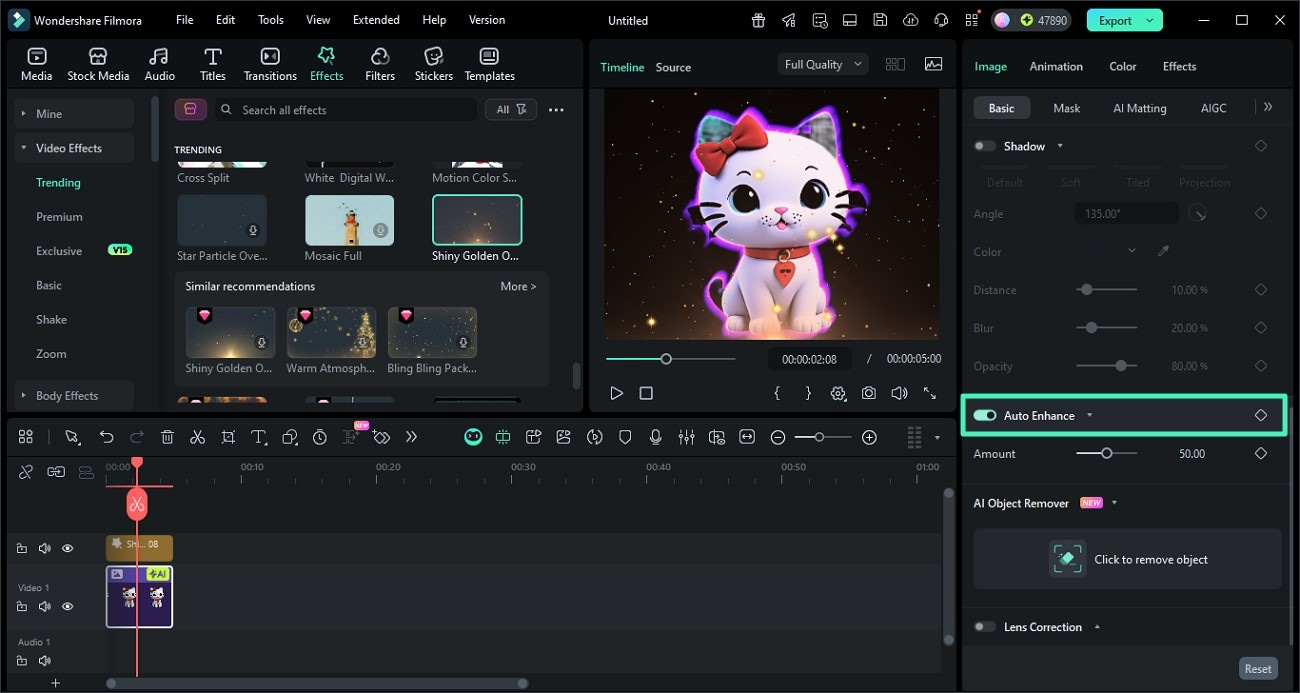Viewport: 1300px width, 693px height.
Task: Switch to the Animation tab
Action: [x=1056, y=66]
